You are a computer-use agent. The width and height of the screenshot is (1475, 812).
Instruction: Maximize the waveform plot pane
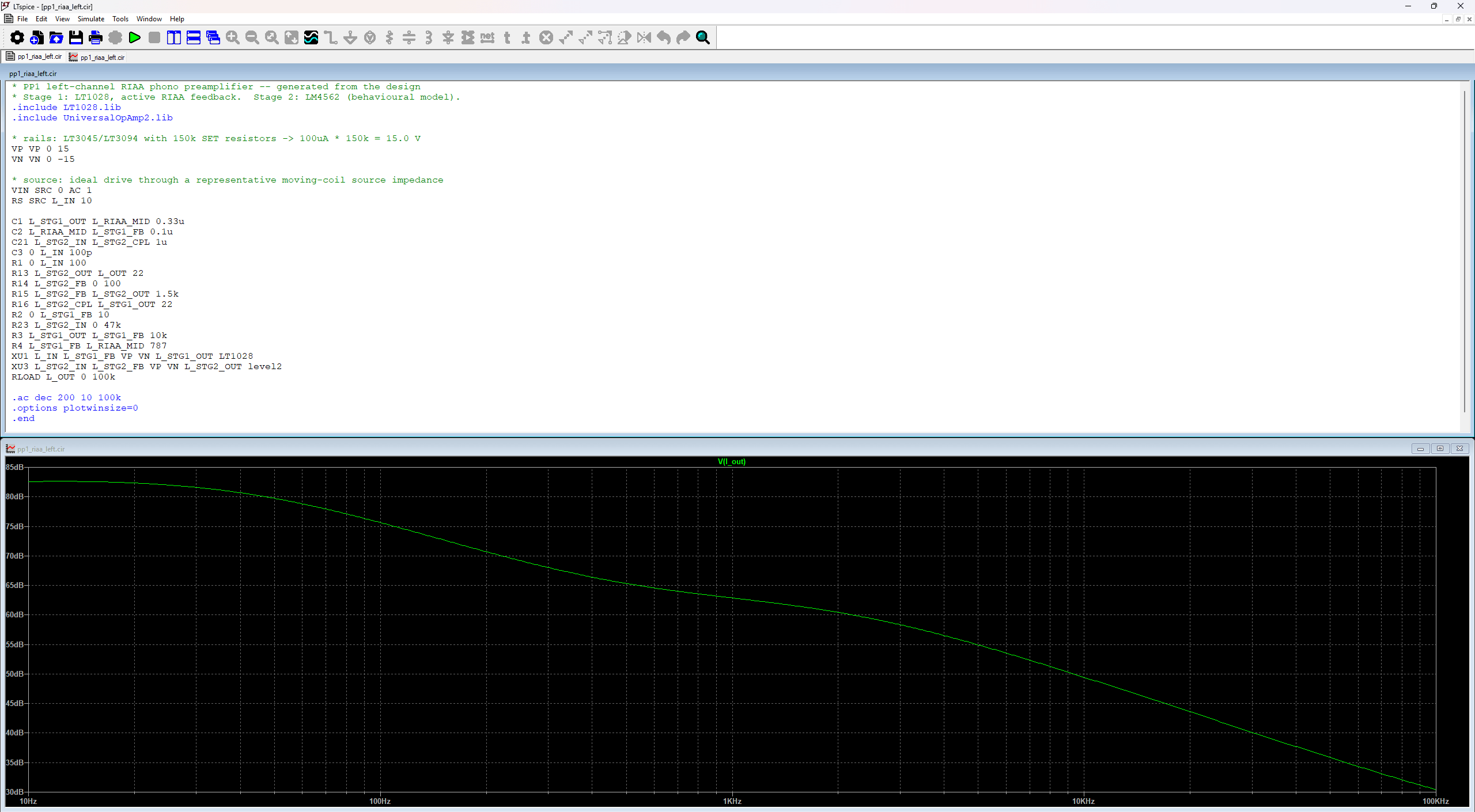[x=1440, y=449]
